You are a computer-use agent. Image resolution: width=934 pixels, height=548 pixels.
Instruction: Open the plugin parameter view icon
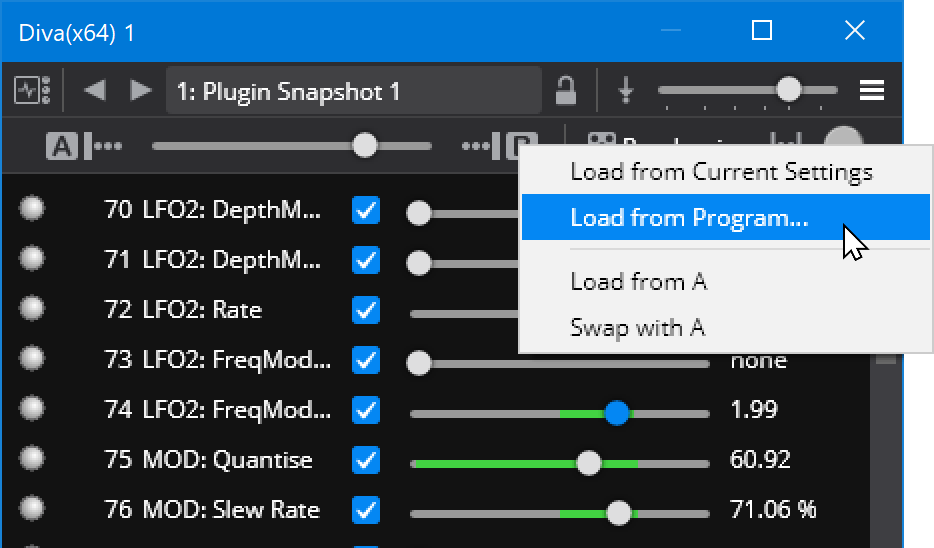coord(32,91)
